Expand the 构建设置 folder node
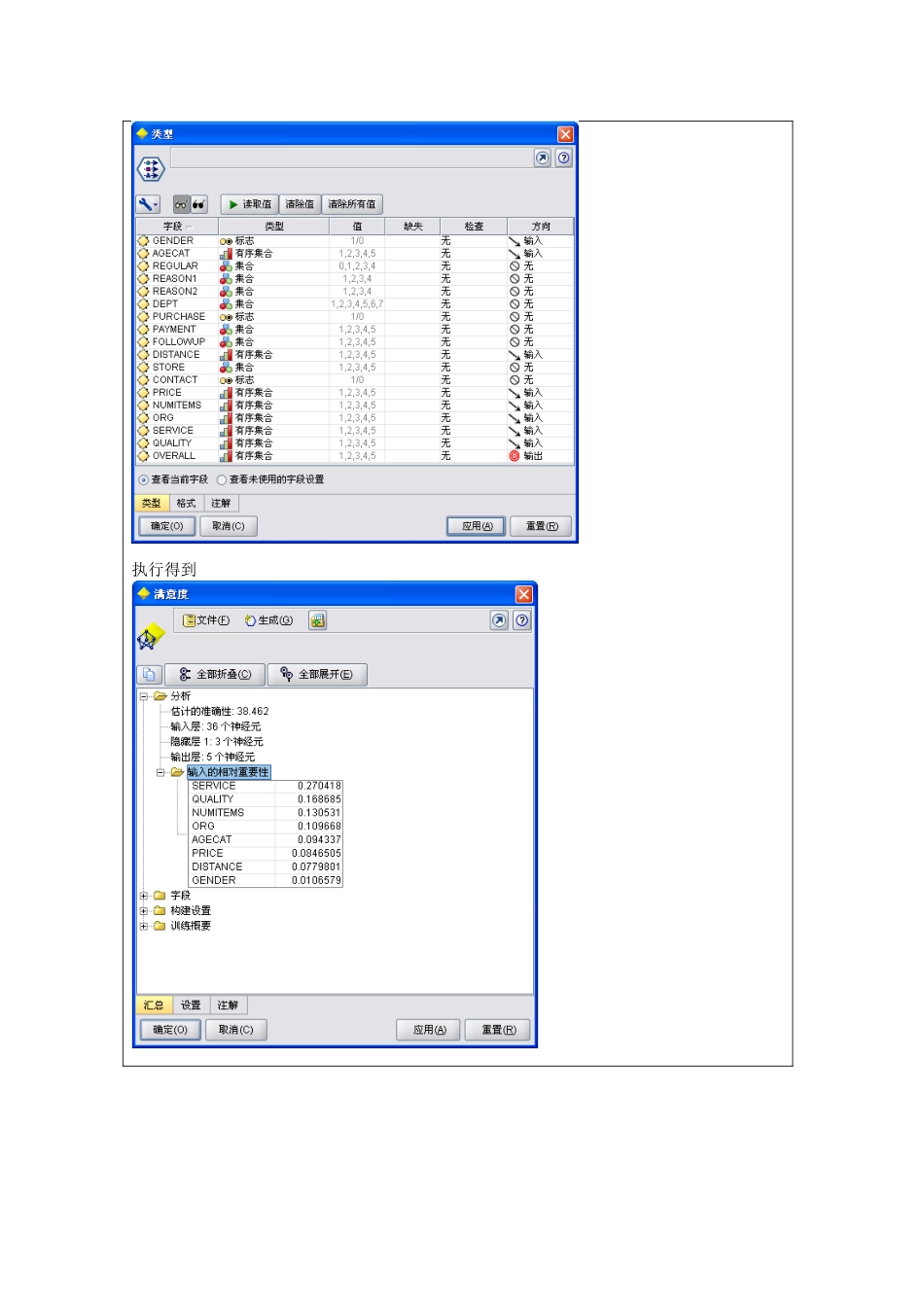924x1307 pixels. 143,910
